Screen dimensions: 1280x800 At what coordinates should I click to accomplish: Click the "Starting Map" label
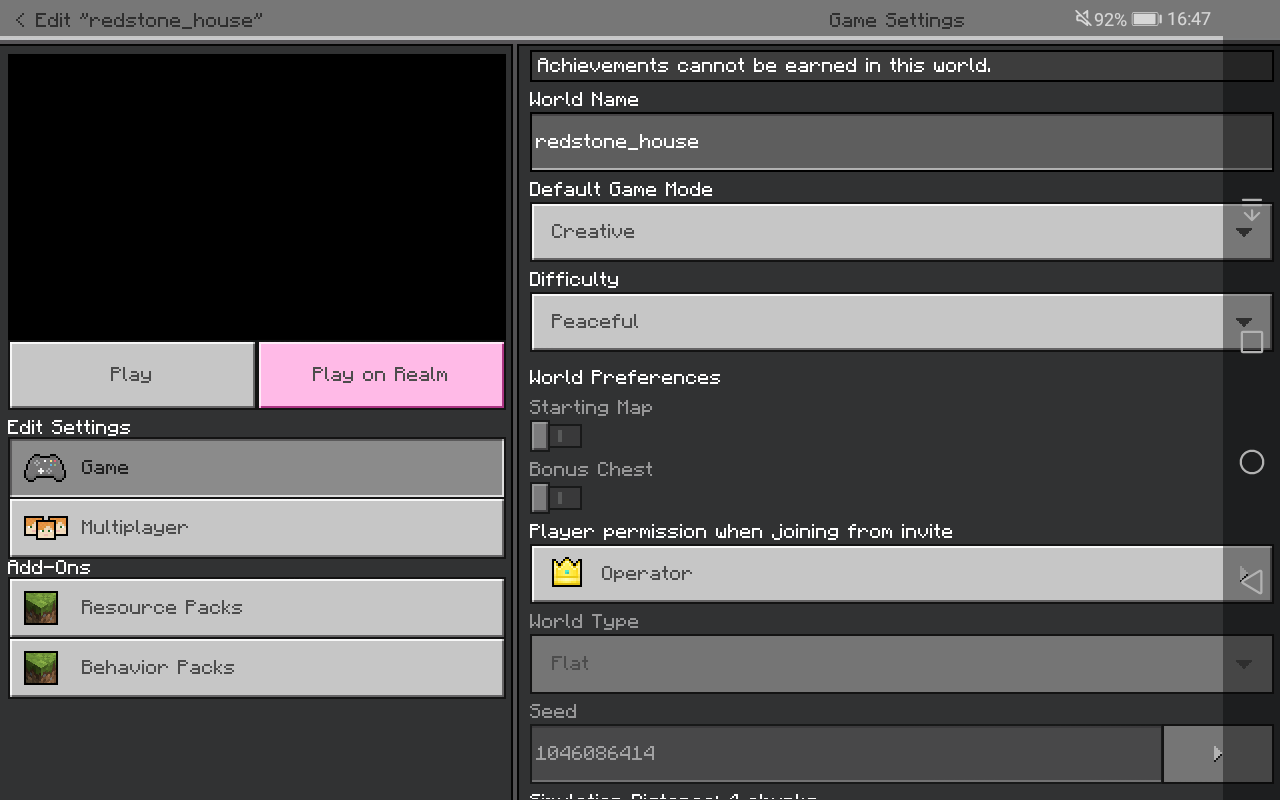click(591, 408)
